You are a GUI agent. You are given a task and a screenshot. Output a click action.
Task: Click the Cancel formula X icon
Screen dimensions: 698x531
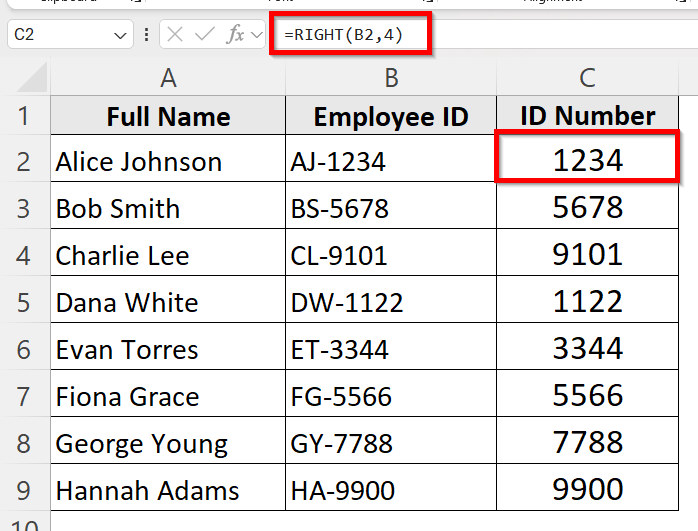click(x=175, y=35)
